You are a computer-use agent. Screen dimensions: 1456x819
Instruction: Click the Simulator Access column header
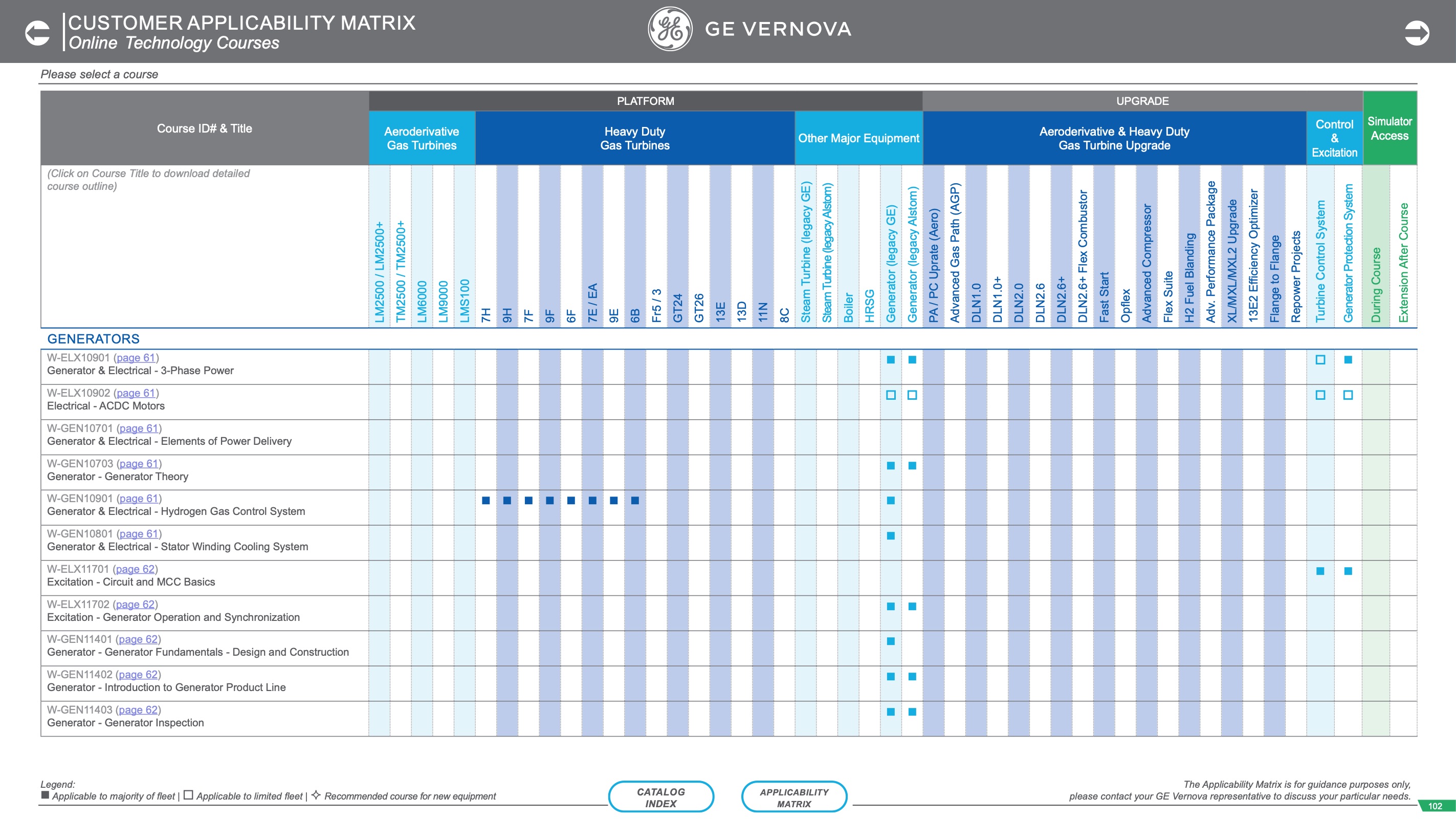tap(1391, 129)
